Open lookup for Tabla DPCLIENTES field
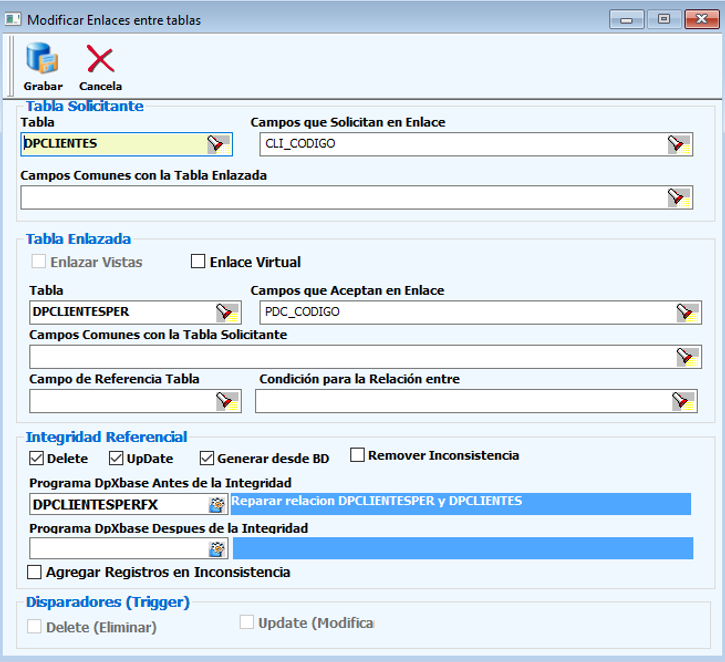 coord(217,144)
